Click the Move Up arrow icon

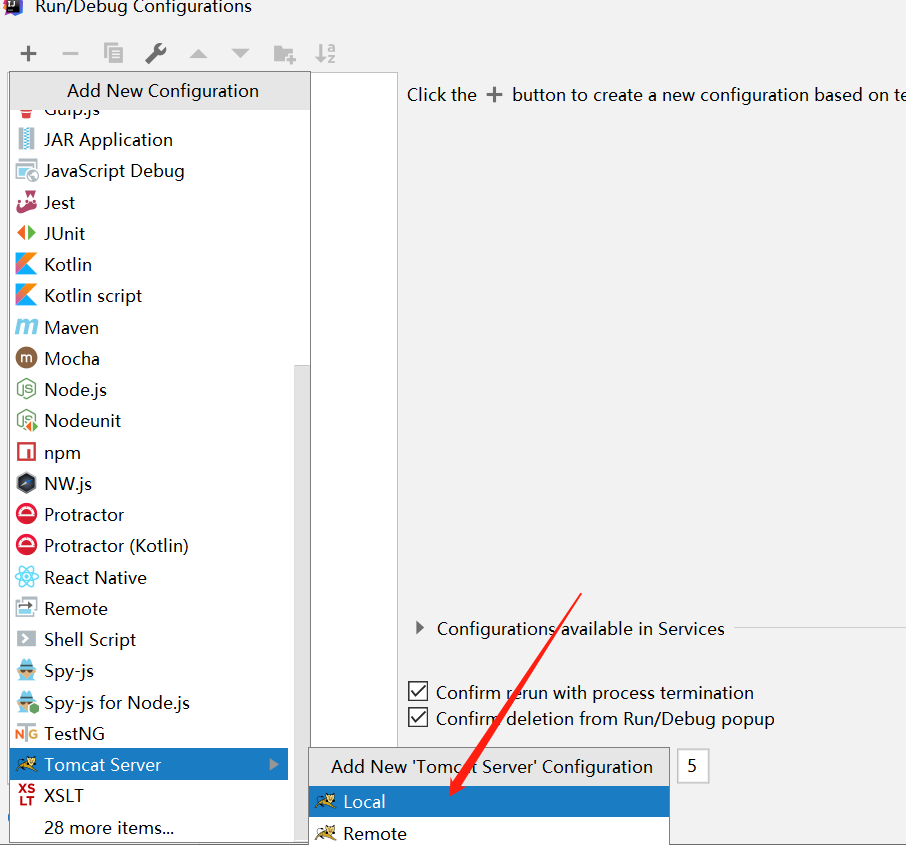(198, 54)
